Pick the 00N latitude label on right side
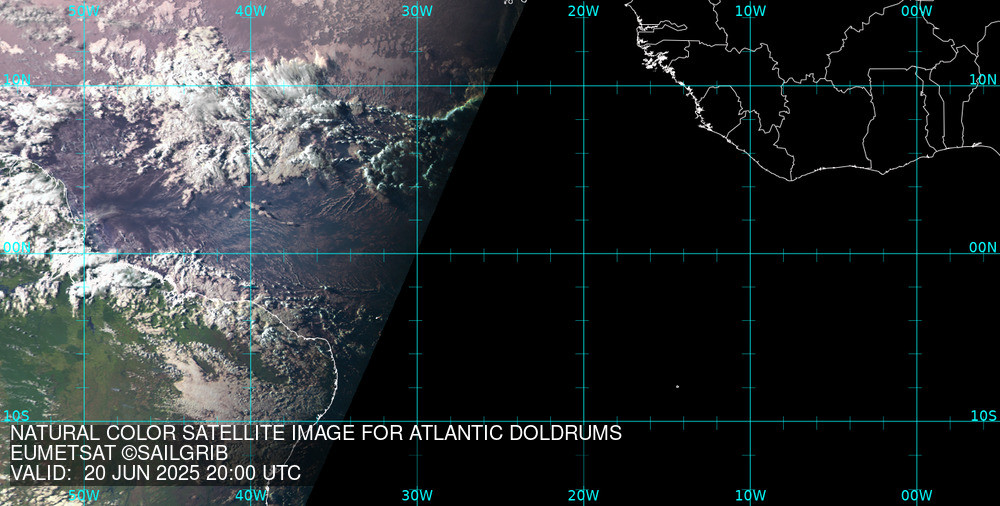The height and width of the screenshot is (506, 1000). [983, 248]
